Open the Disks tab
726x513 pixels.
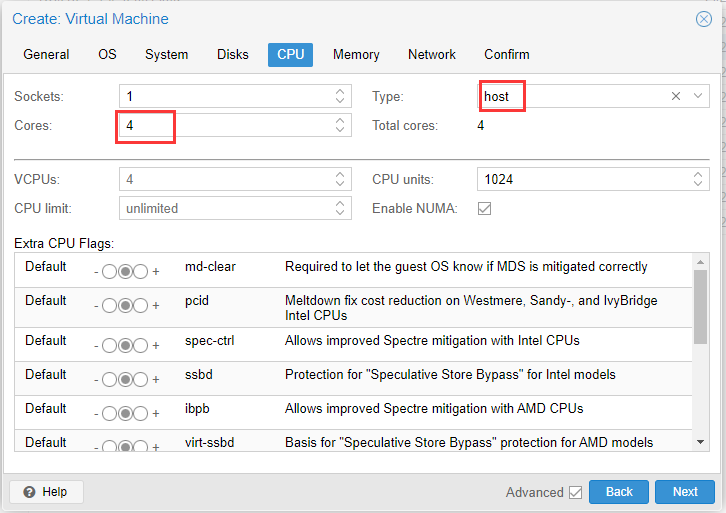click(233, 54)
